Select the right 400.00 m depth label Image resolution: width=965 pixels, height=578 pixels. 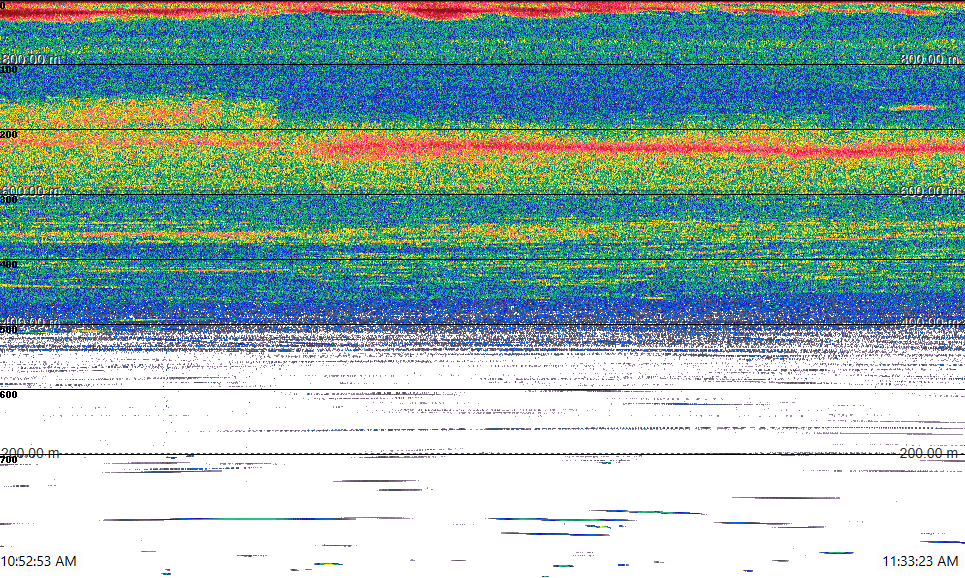pos(929,322)
